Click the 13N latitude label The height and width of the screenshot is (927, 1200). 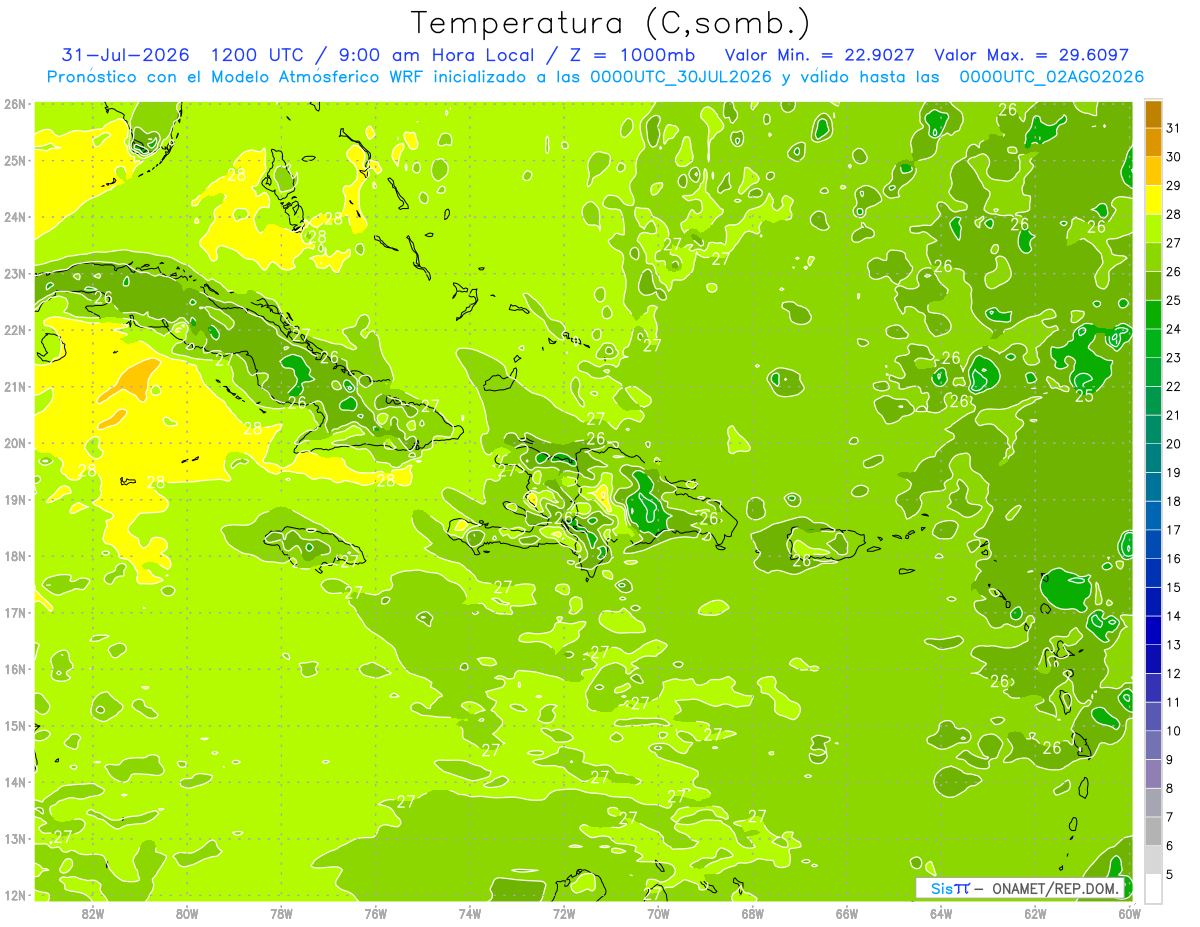coord(15,838)
